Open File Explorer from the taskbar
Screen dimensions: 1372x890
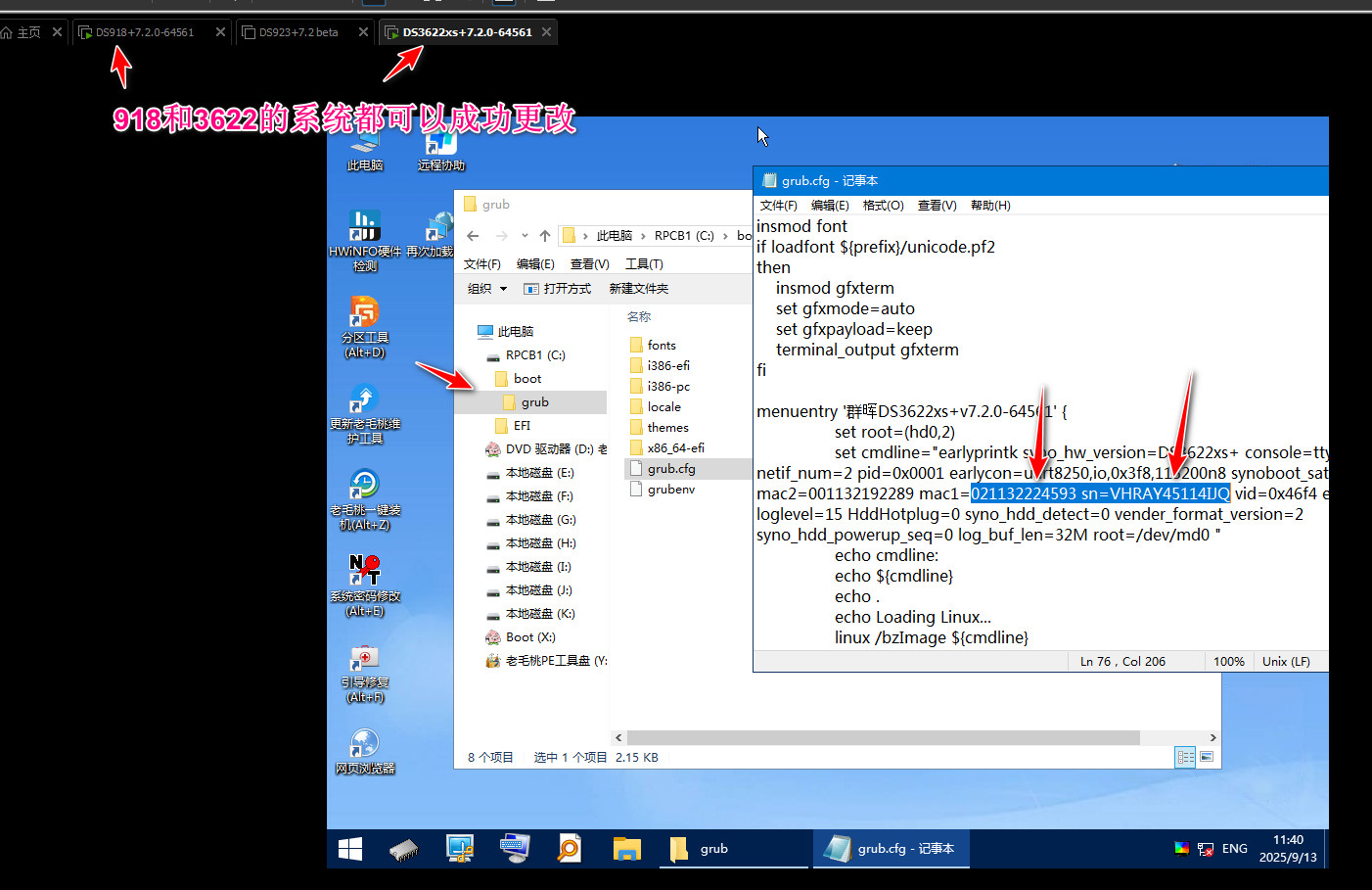[x=626, y=849]
